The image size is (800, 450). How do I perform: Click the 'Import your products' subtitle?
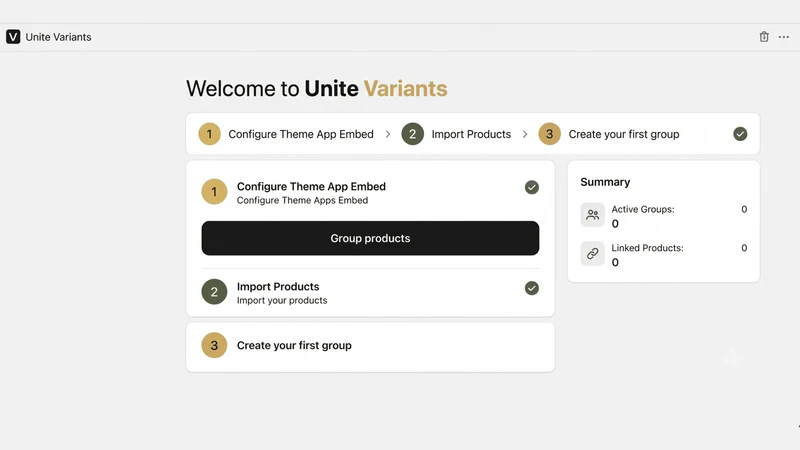[x=282, y=301]
